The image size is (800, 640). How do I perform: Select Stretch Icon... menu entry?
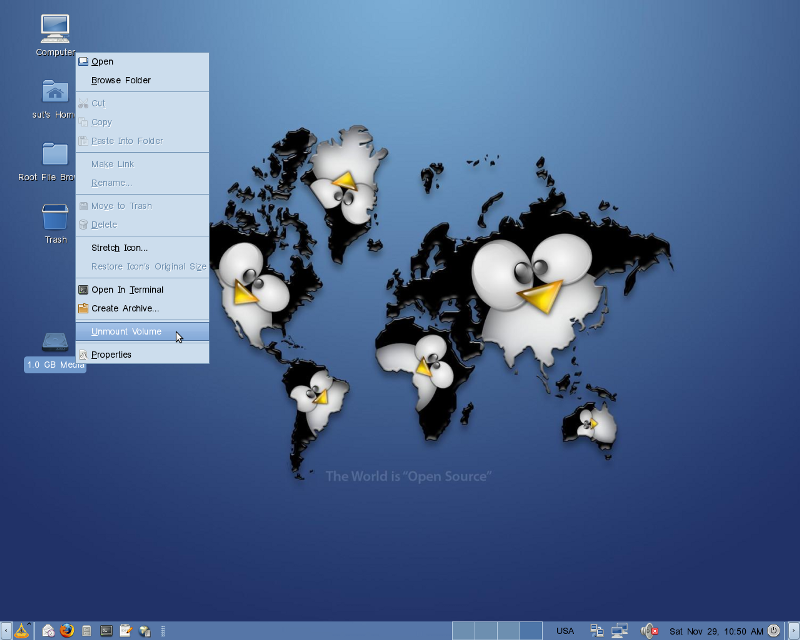(x=142, y=248)
